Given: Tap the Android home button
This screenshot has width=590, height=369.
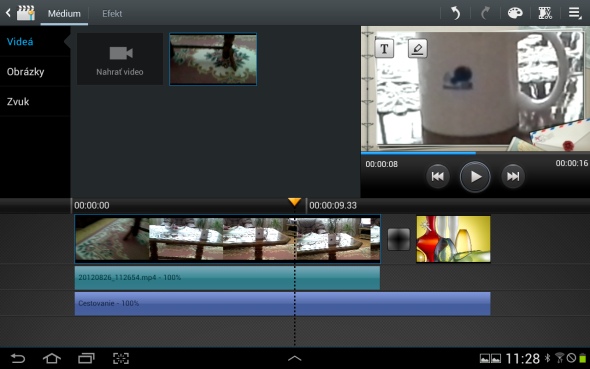Looking at the screenshot, I should coord(52,358).
